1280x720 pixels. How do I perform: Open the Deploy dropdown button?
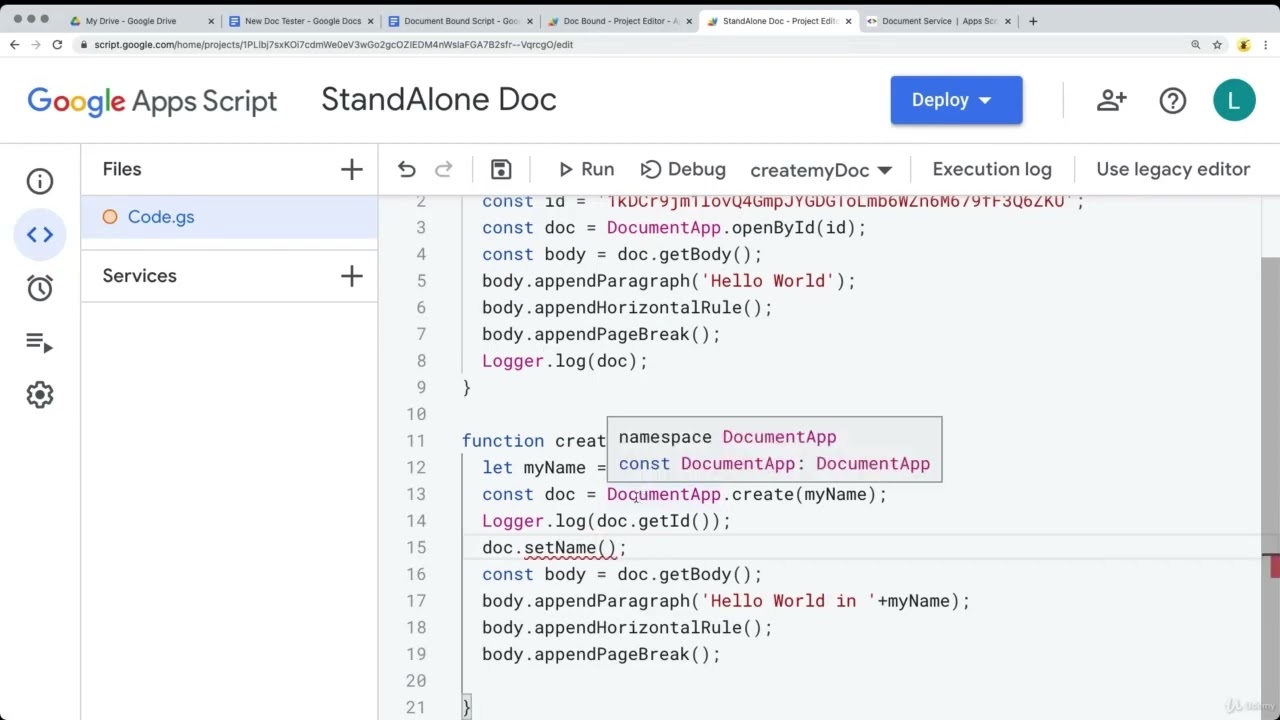pyautogui.click(x=956, y=100)
